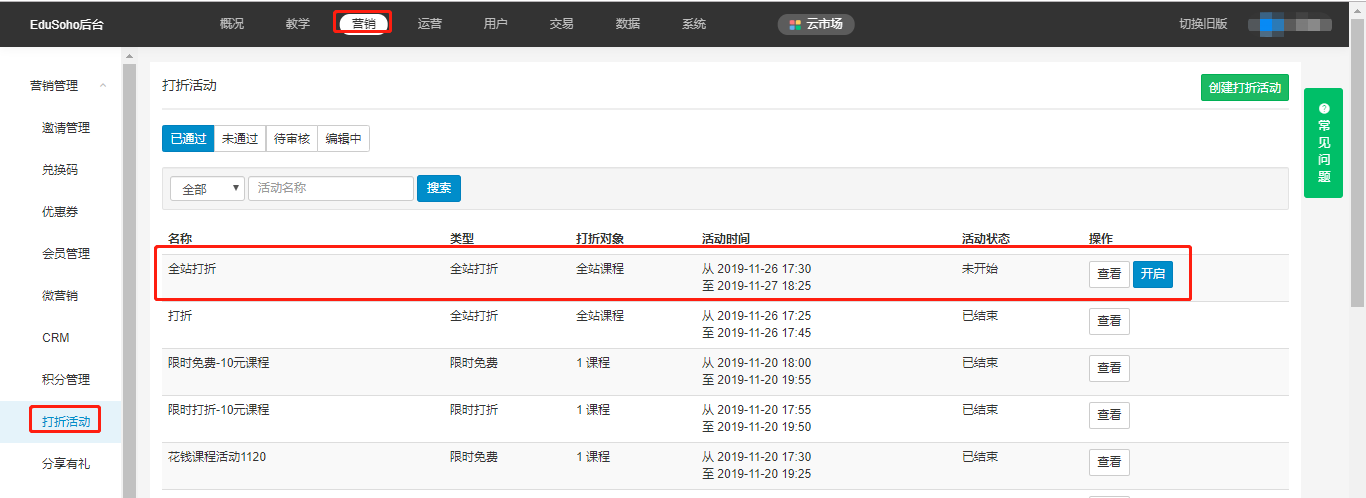Switch to the 待审核 status tab
Viewport: 1366px width, 498px height.
coord(292,139)
